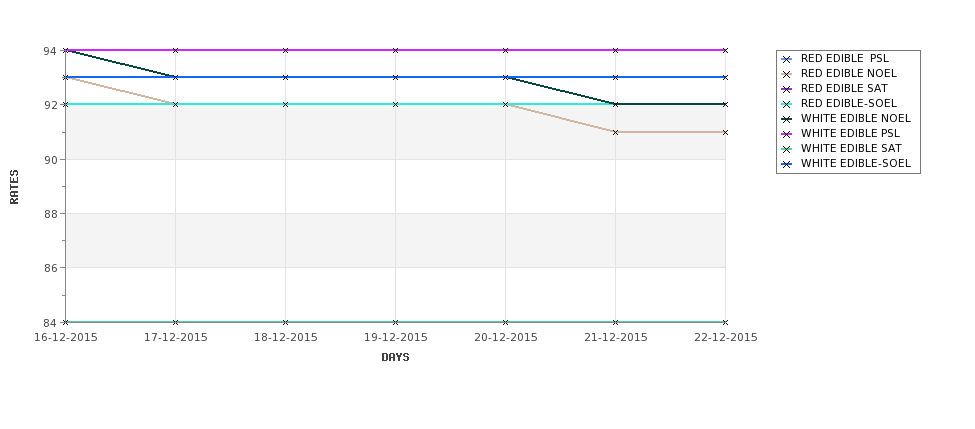The width and height of the screenshot is (975, 429).
Task: Click the 88 value on the y-axis
Action: [x=50, y=214]
